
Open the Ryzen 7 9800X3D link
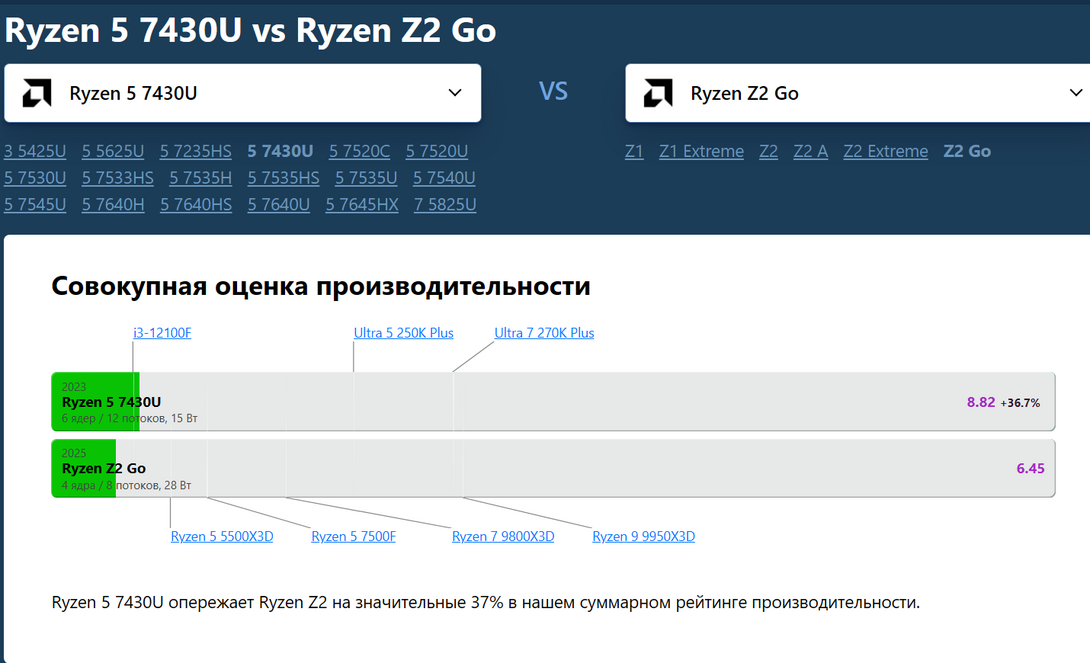pos(503,537)
